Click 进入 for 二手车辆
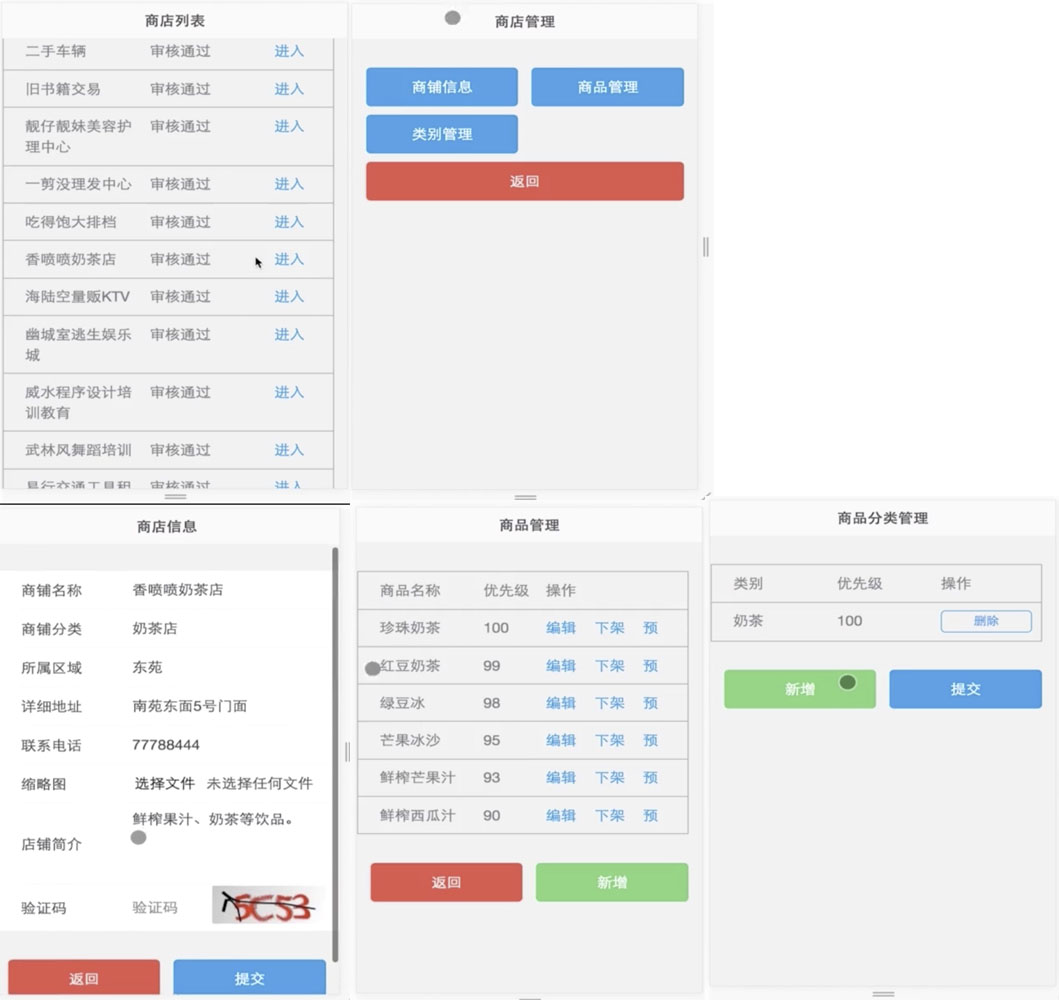Image resolution: width=1059 pixels, height=1000 pixels. click(x=289, y=51)
